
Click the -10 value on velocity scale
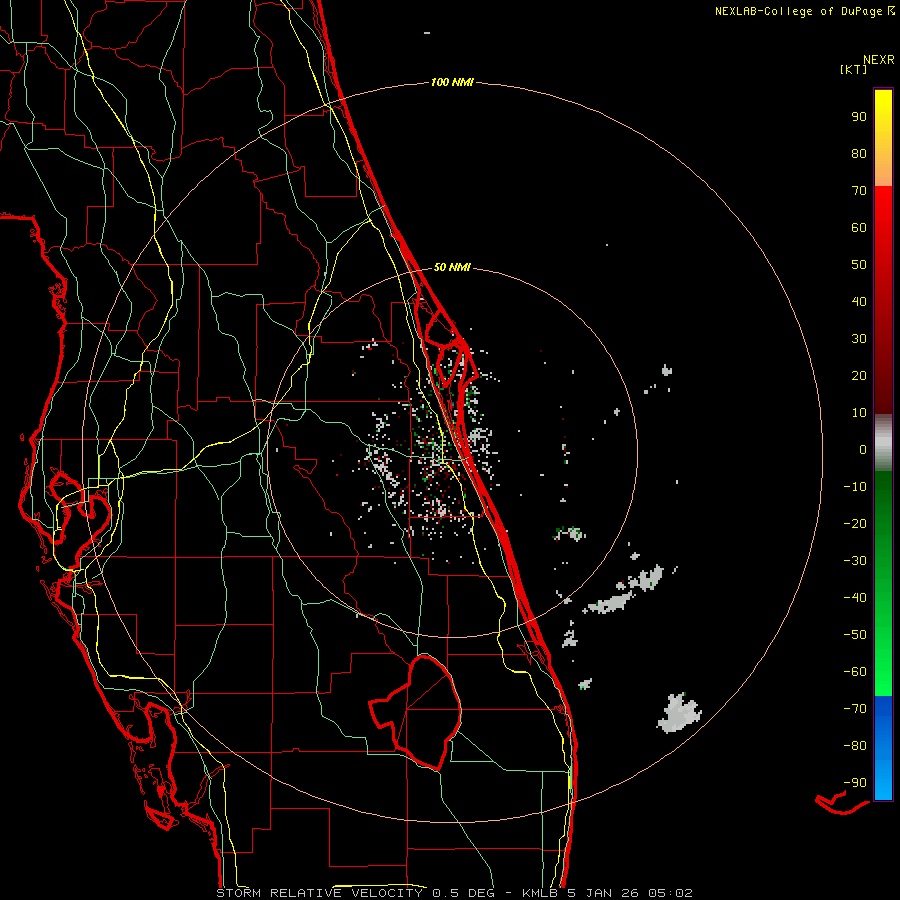855,487
